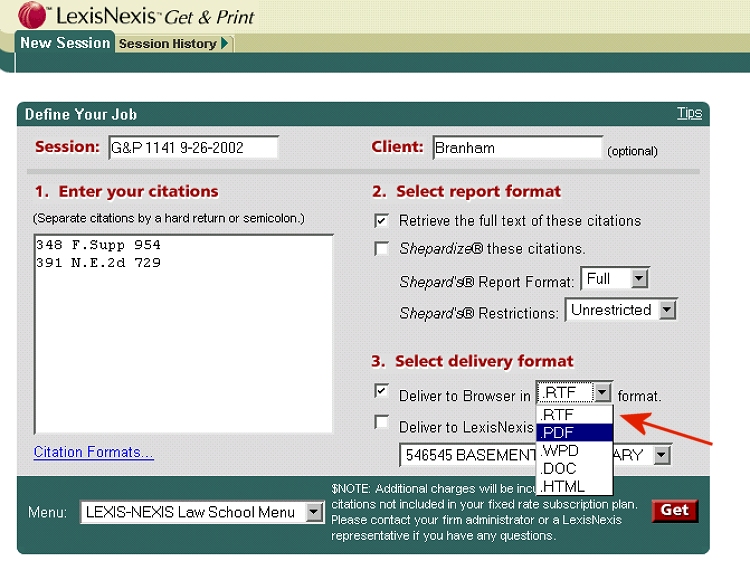Click inside the citations text area
The image size is (750, 561).
pos(183,333)
